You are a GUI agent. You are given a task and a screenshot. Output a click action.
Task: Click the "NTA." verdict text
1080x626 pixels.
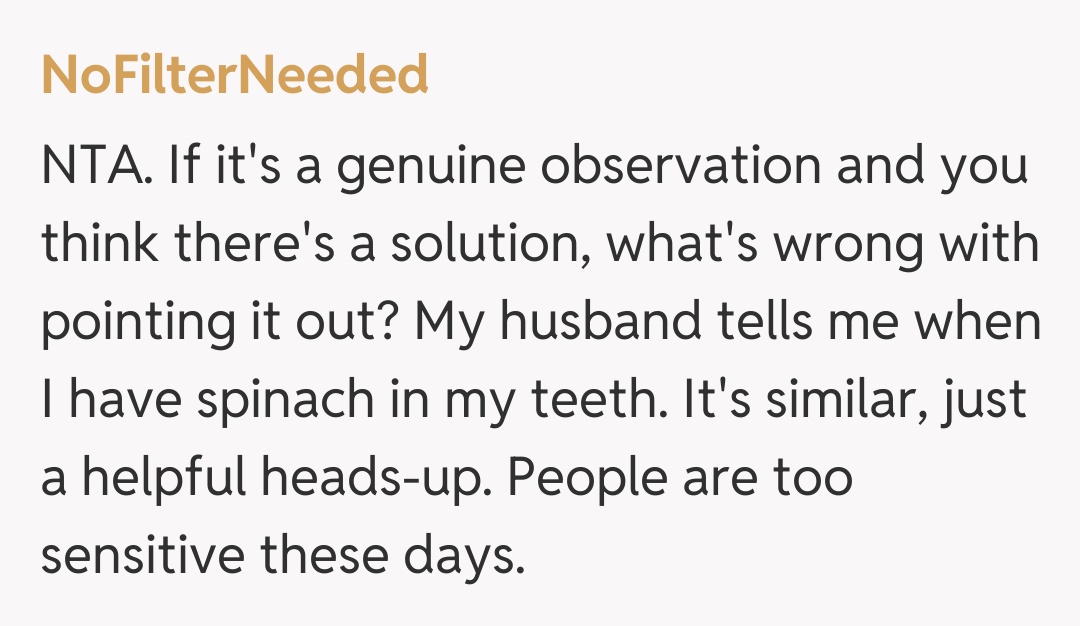pos(96,166)
